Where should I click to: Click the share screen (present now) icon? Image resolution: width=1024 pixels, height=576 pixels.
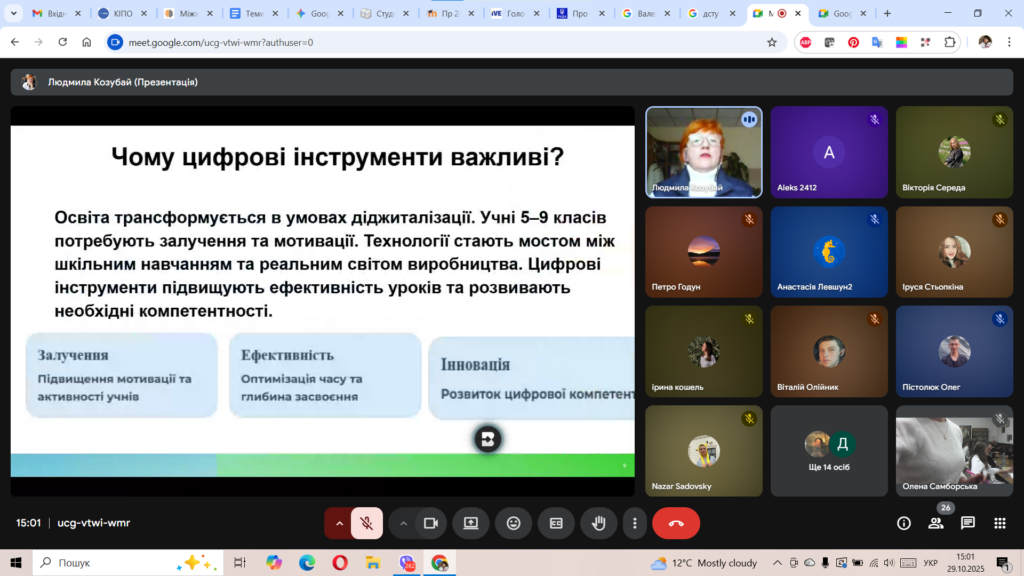point(470,523)
